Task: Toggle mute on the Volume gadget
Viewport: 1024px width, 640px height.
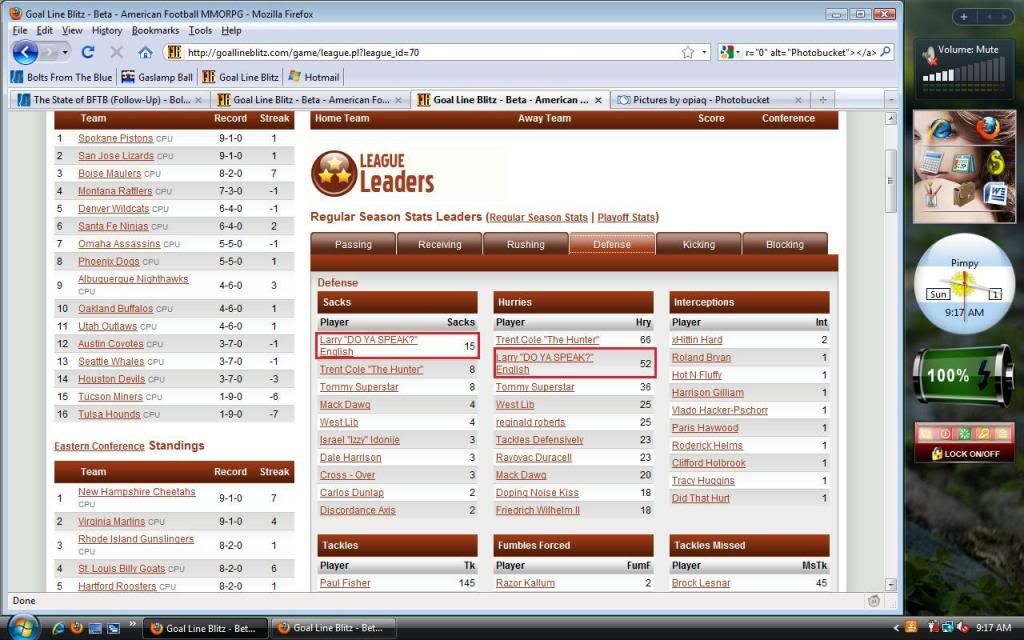Action: (x=929, y=55)
